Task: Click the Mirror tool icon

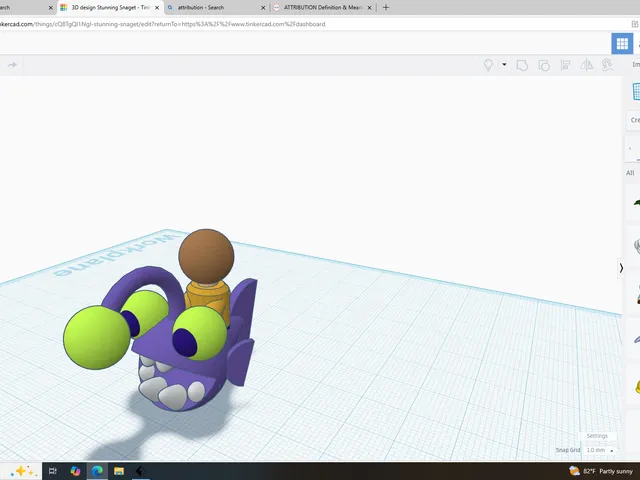Action: click(x=587, y=65)
